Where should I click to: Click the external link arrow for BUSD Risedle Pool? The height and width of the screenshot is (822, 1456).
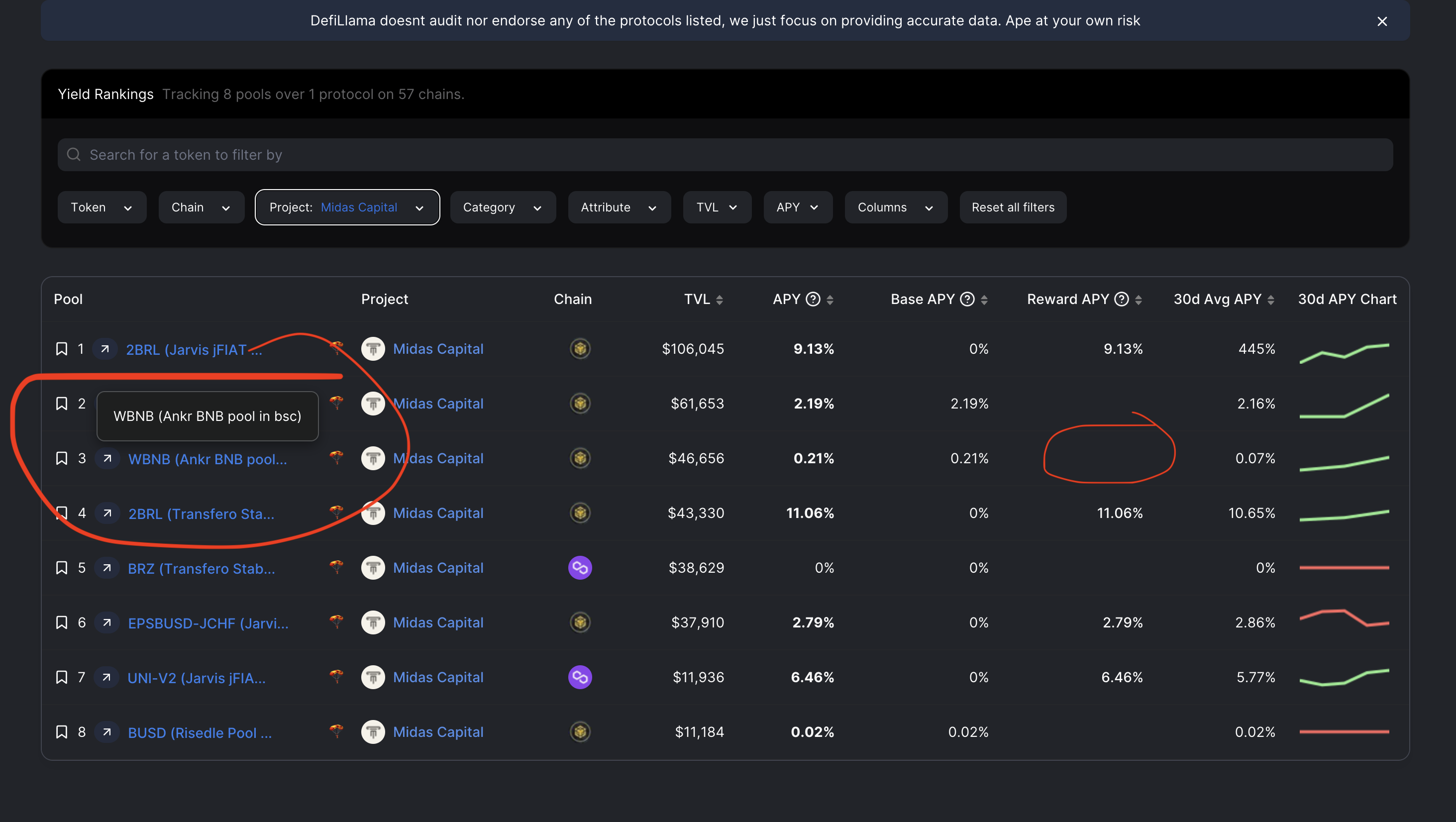click(x=107, y=731)
